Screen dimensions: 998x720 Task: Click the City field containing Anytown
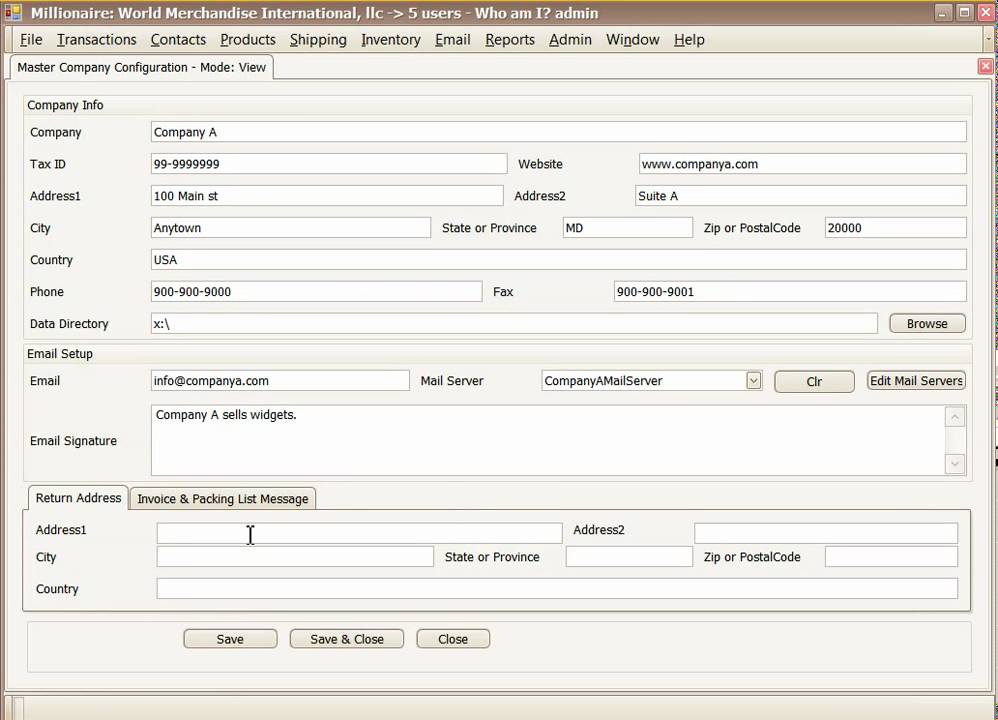click(290, 227)
